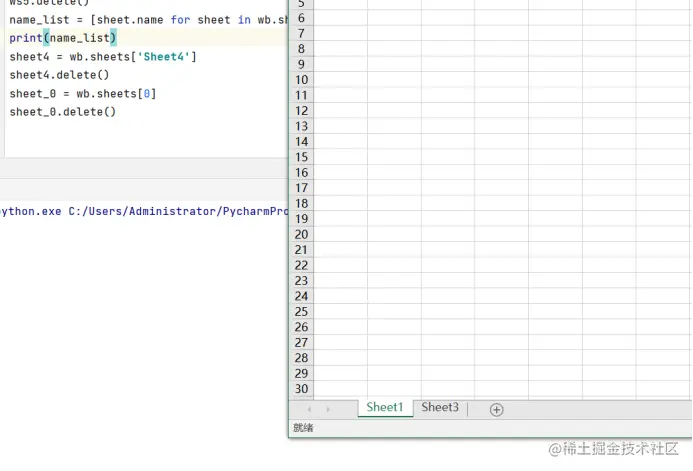The height and width of the screenshot is (471, 693).
Task: Select row 12 header in Excel
Action: click(301, 111)
